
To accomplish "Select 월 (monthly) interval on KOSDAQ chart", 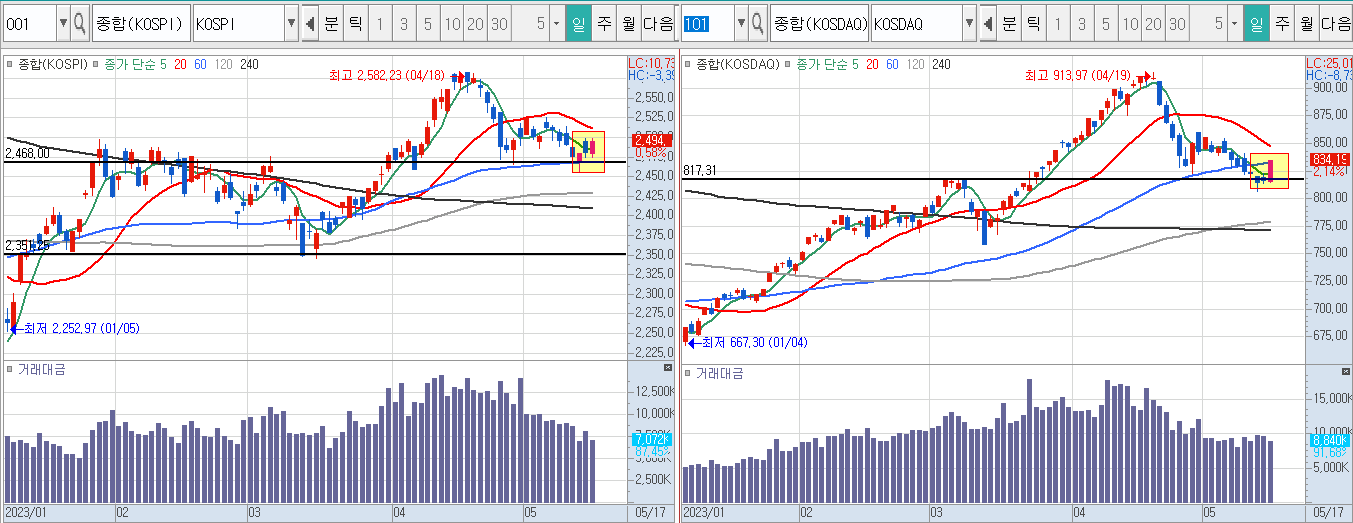I will (x=1306, y=22).
